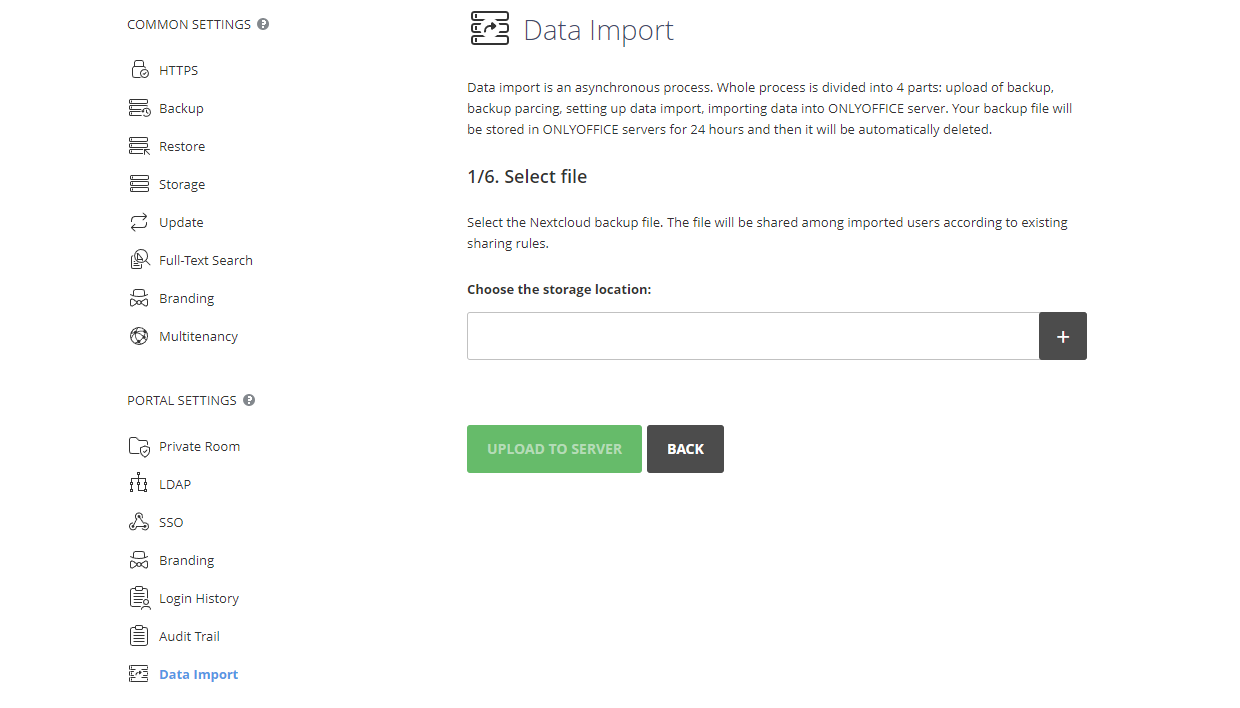Click the Data Import sidebar icon
Viewport: 1240px width, 708px height.
(139, 674)
